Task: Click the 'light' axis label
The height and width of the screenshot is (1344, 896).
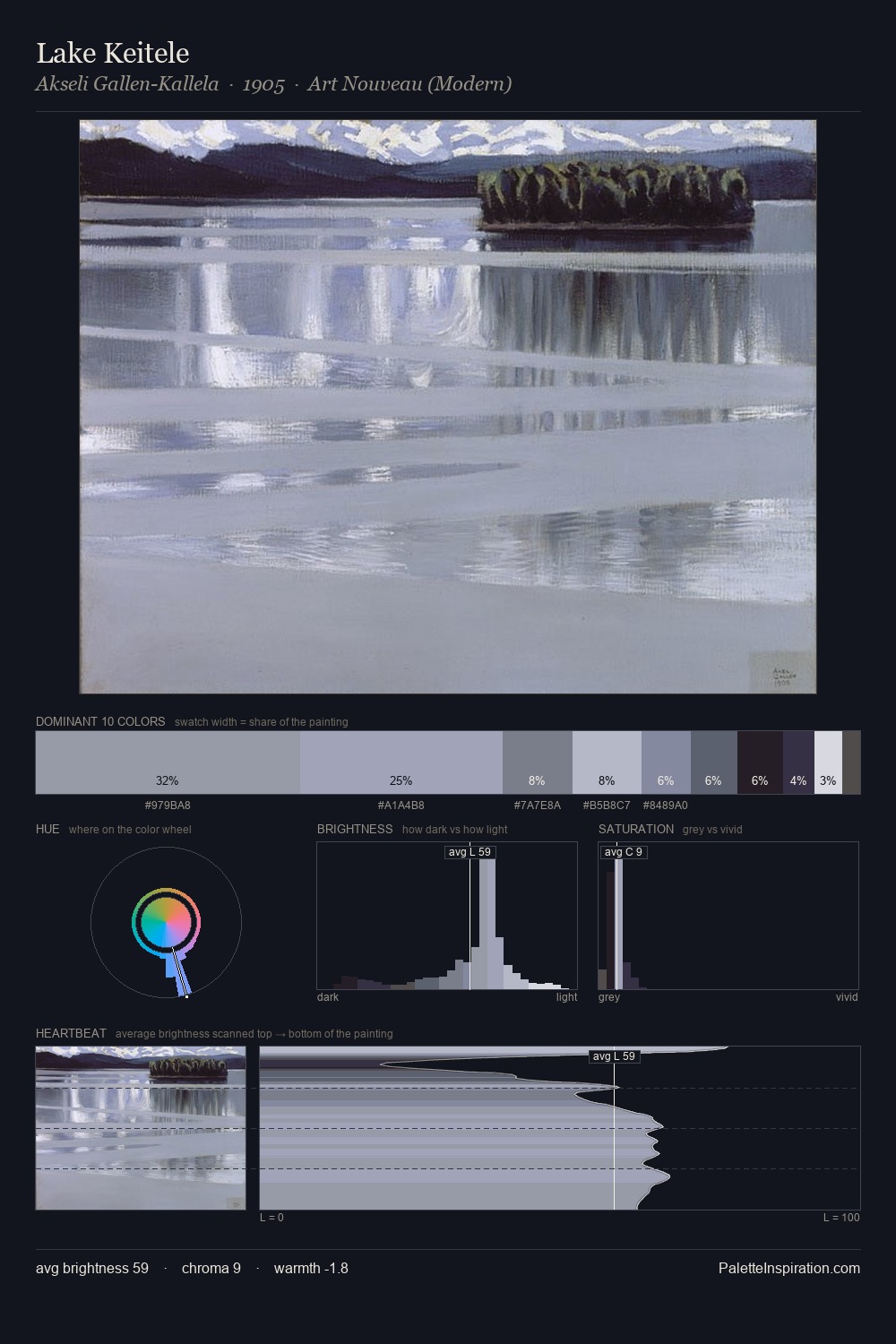Action: coord(566,997)
